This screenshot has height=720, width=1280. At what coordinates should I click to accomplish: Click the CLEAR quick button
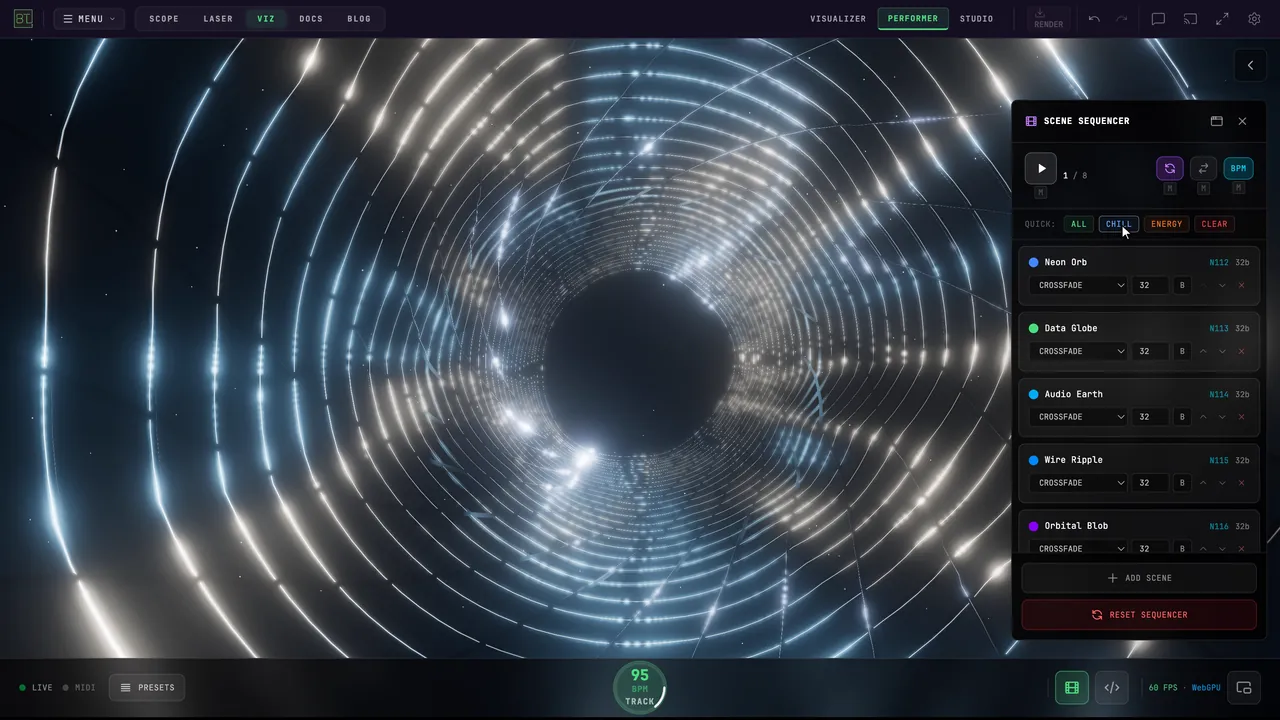coord(1214,224)
